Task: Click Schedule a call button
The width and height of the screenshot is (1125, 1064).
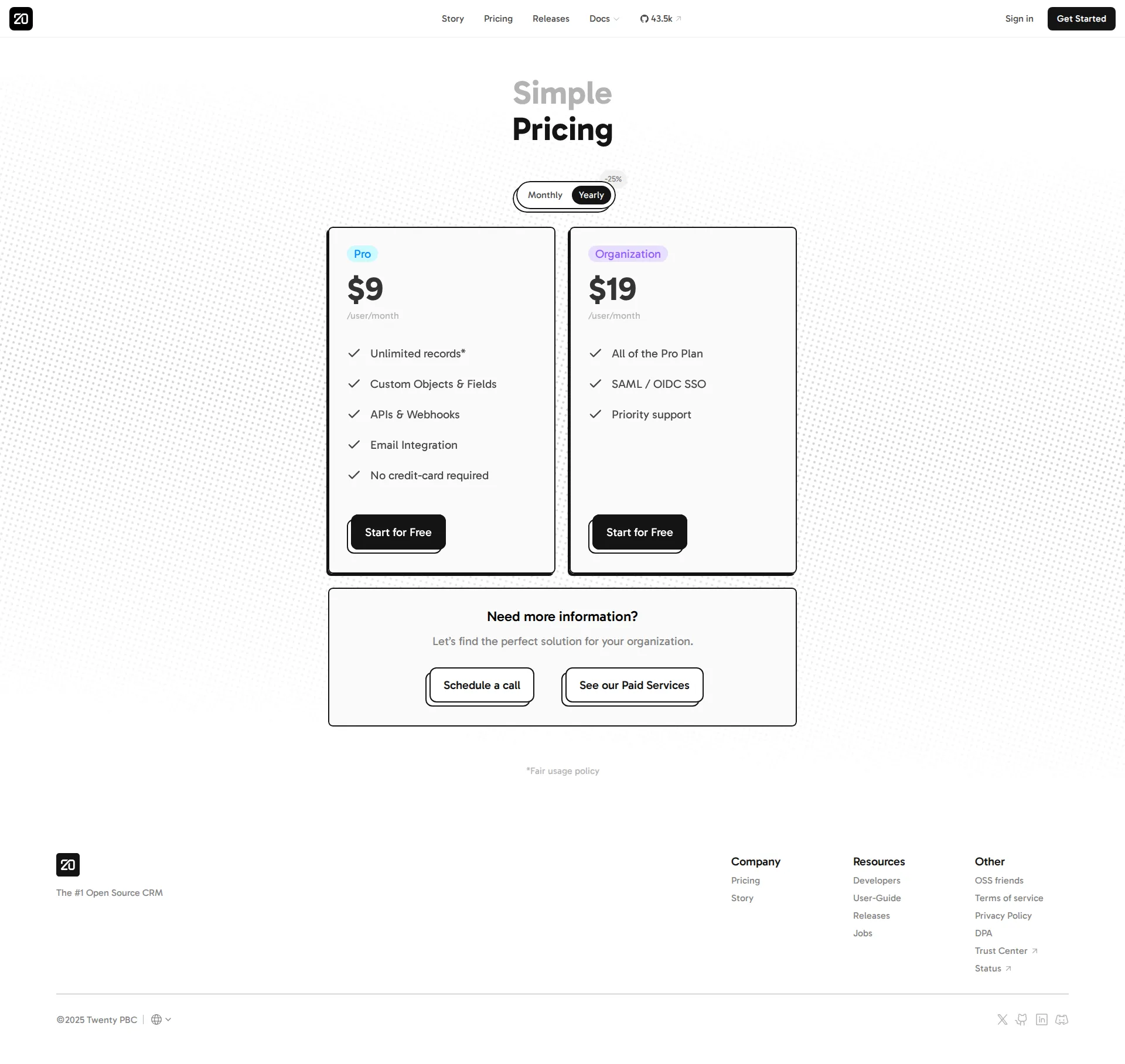Action: pos(480,685)
